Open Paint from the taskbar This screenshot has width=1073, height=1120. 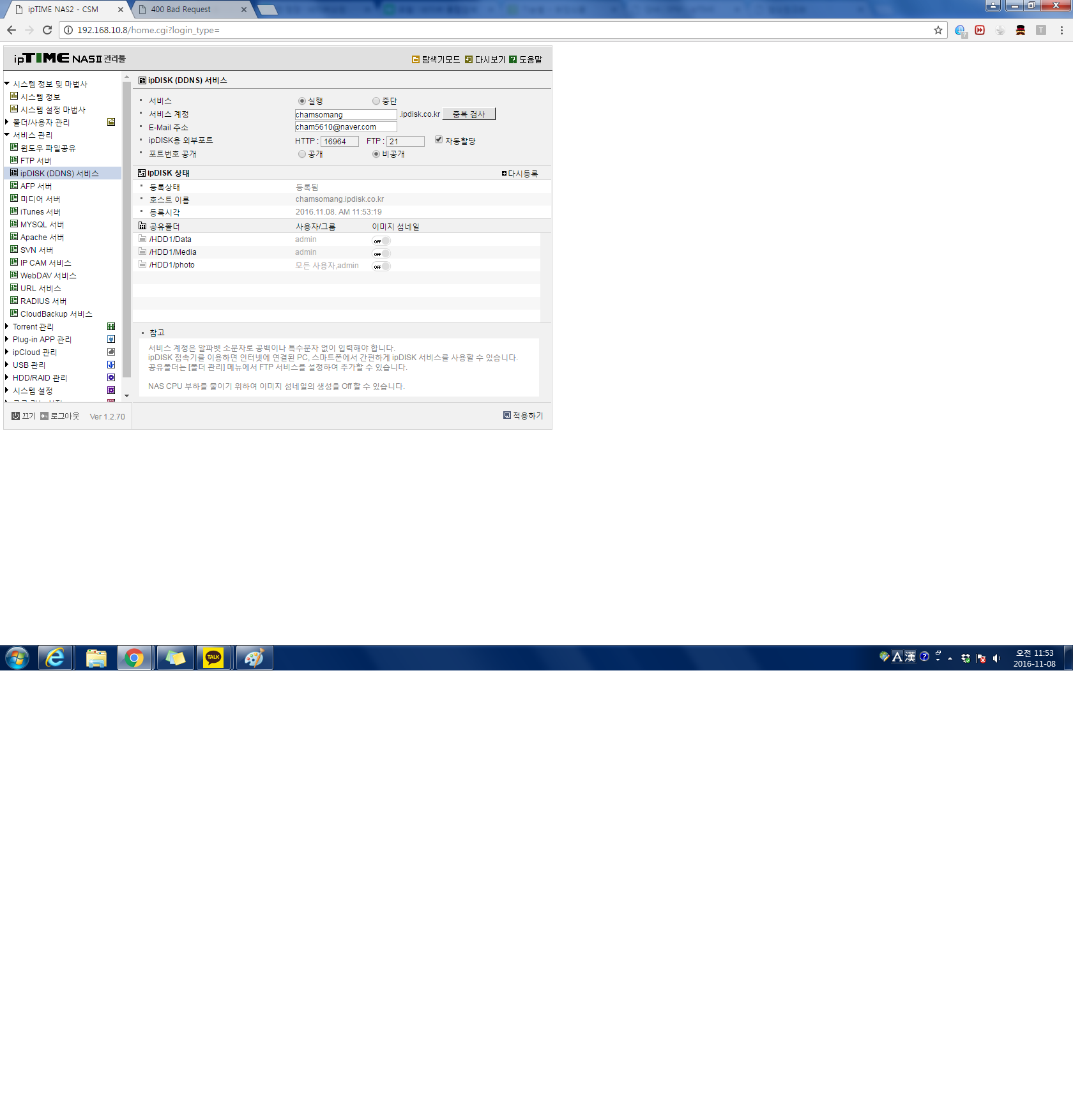[x=254, y=658]
